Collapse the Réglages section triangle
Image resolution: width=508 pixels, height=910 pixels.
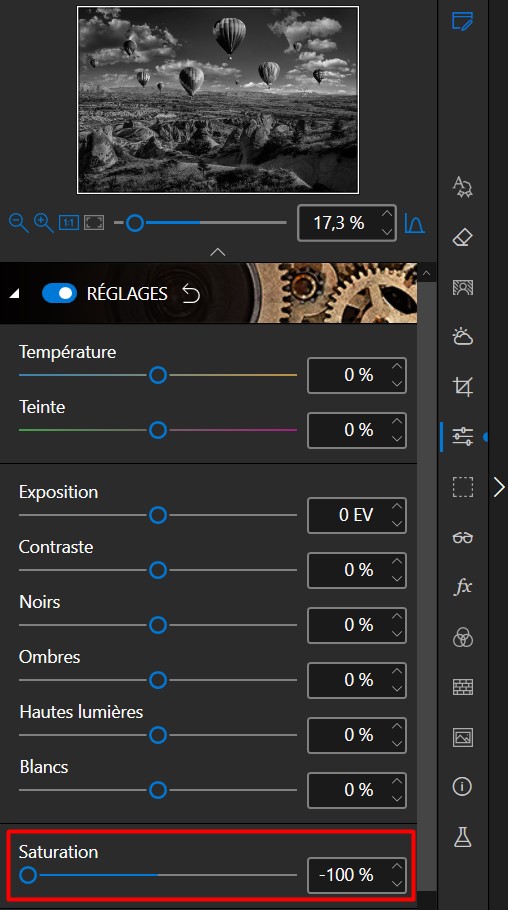tap(15, 294)
